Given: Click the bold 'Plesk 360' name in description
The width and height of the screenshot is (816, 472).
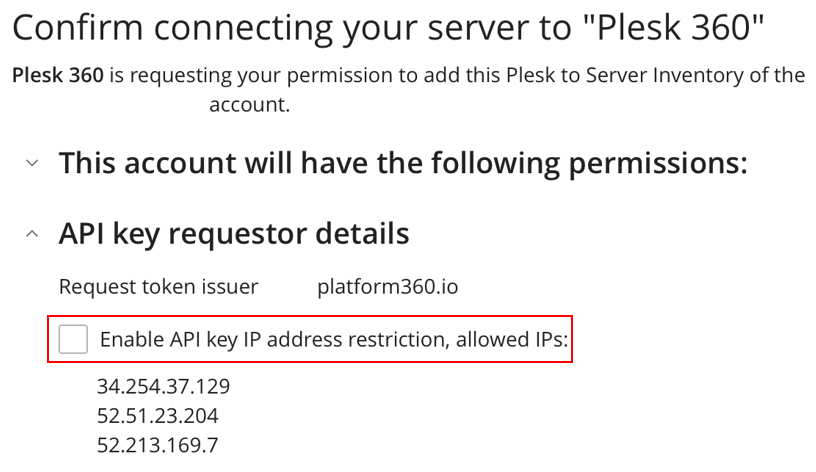Looking at the screenshot, I should (57, 75).
